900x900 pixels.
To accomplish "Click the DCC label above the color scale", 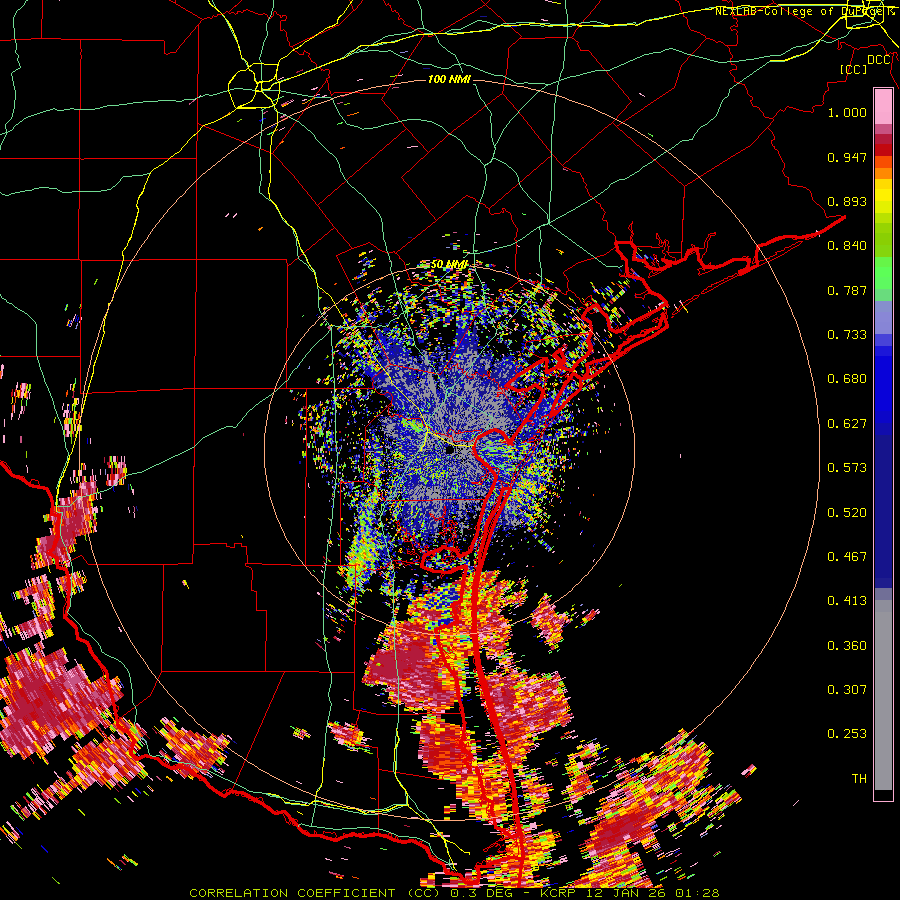I will click(x=879, y=60).
